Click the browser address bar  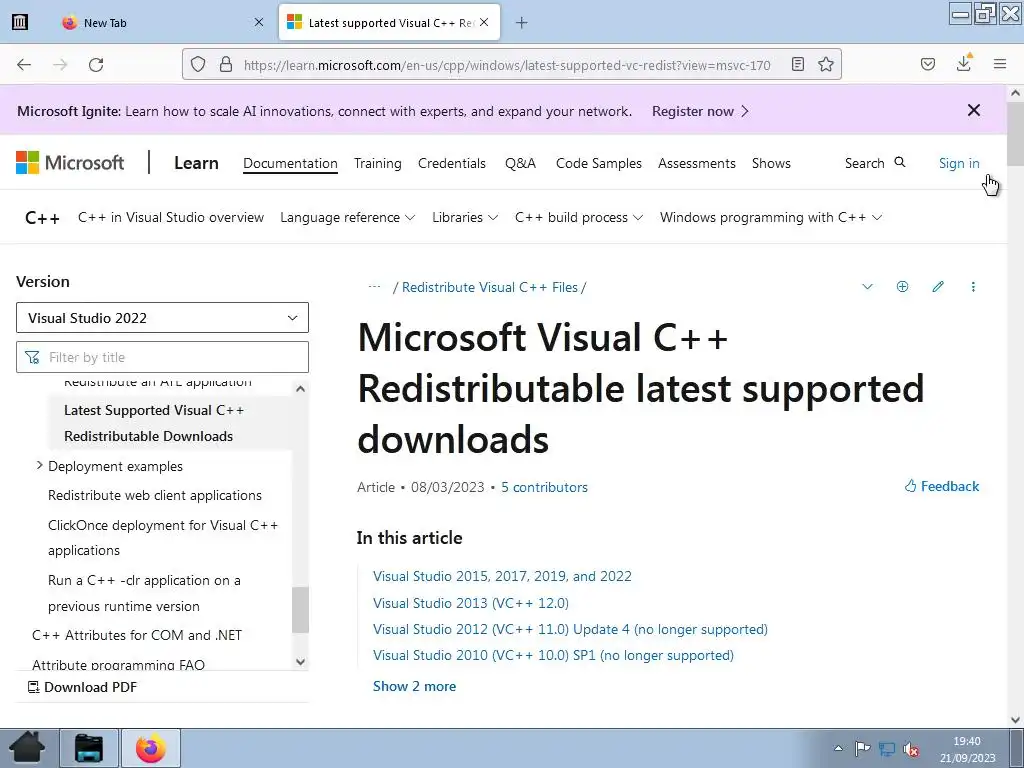(x=507, y=65)
